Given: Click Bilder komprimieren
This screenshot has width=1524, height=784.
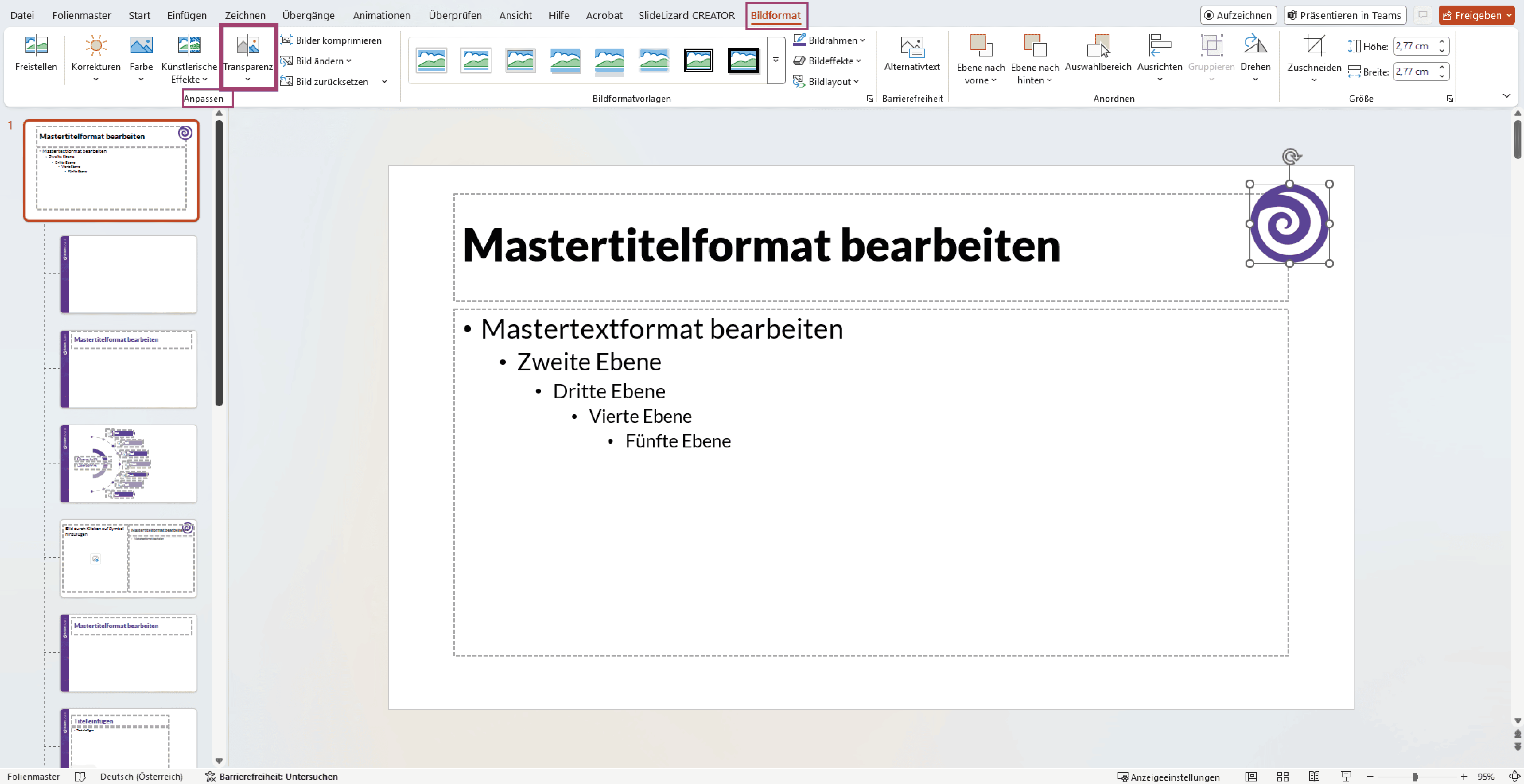Looking at the screenshot, I should pyautogui.click(x=331, y=40).
